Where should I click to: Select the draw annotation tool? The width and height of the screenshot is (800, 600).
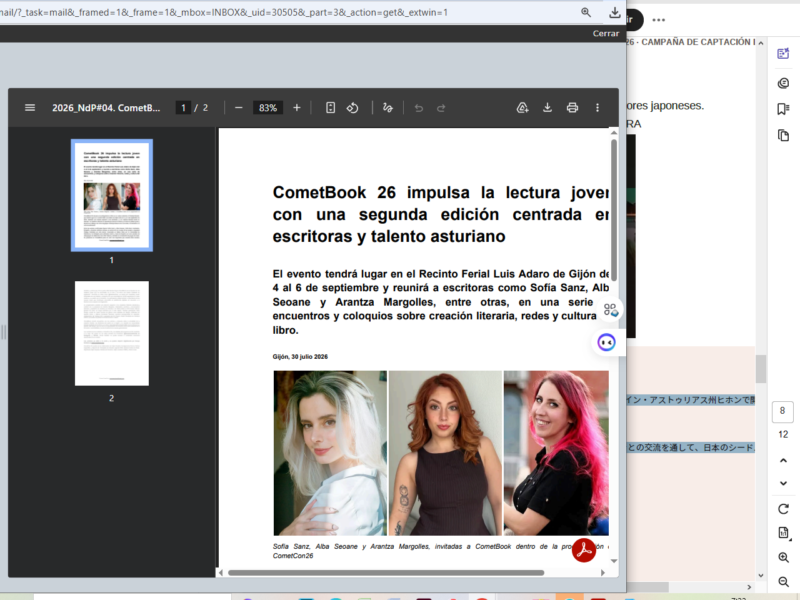point(388,108)
